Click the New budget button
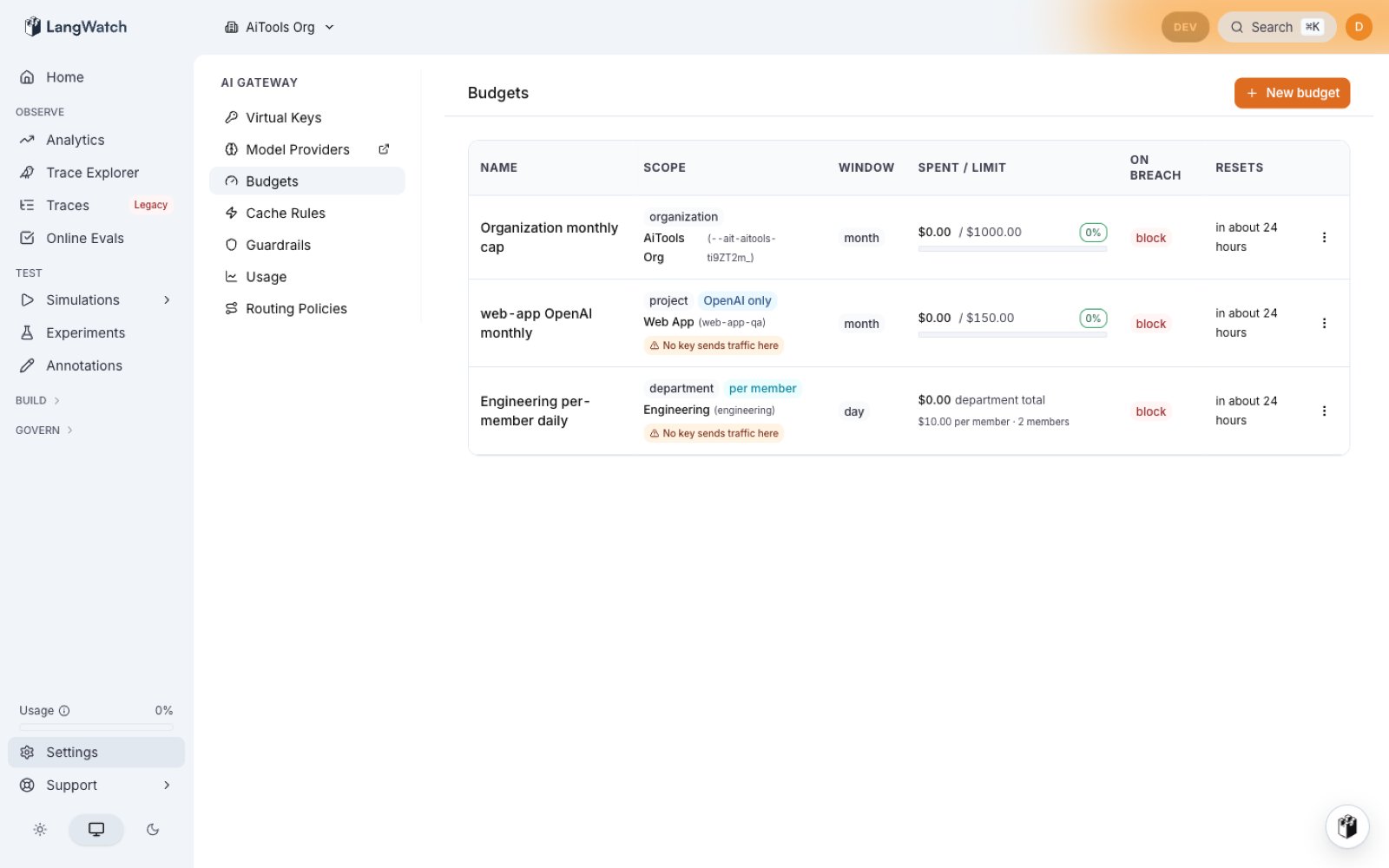 tap(1292, 93)
